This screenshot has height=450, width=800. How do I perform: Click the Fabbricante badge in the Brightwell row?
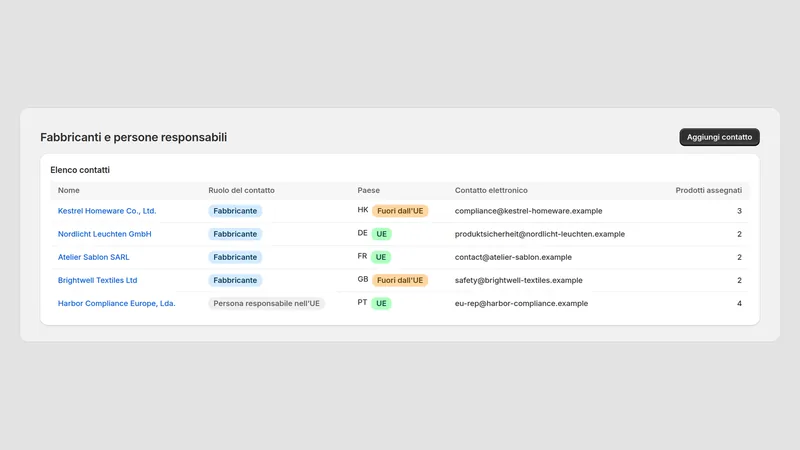point(235,280)
